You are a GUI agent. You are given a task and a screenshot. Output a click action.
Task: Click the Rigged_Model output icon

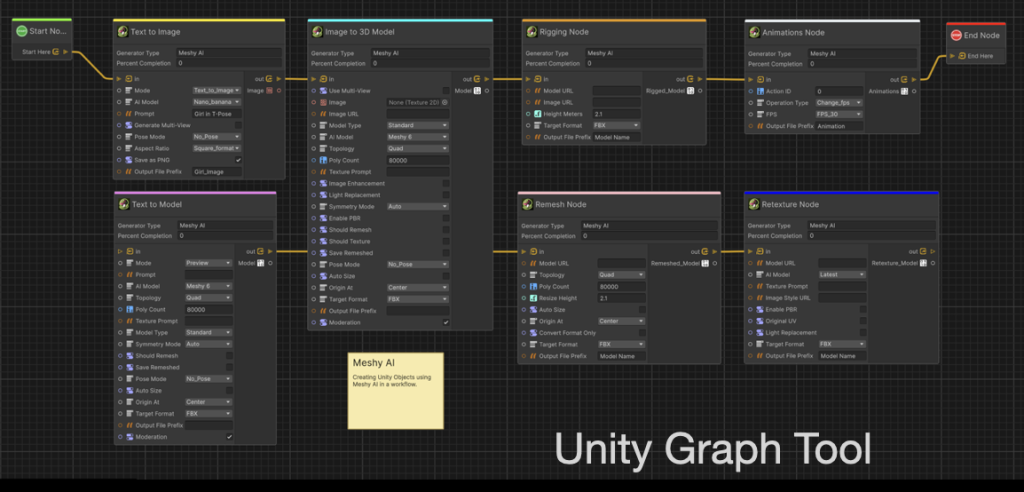pos(691,90)
